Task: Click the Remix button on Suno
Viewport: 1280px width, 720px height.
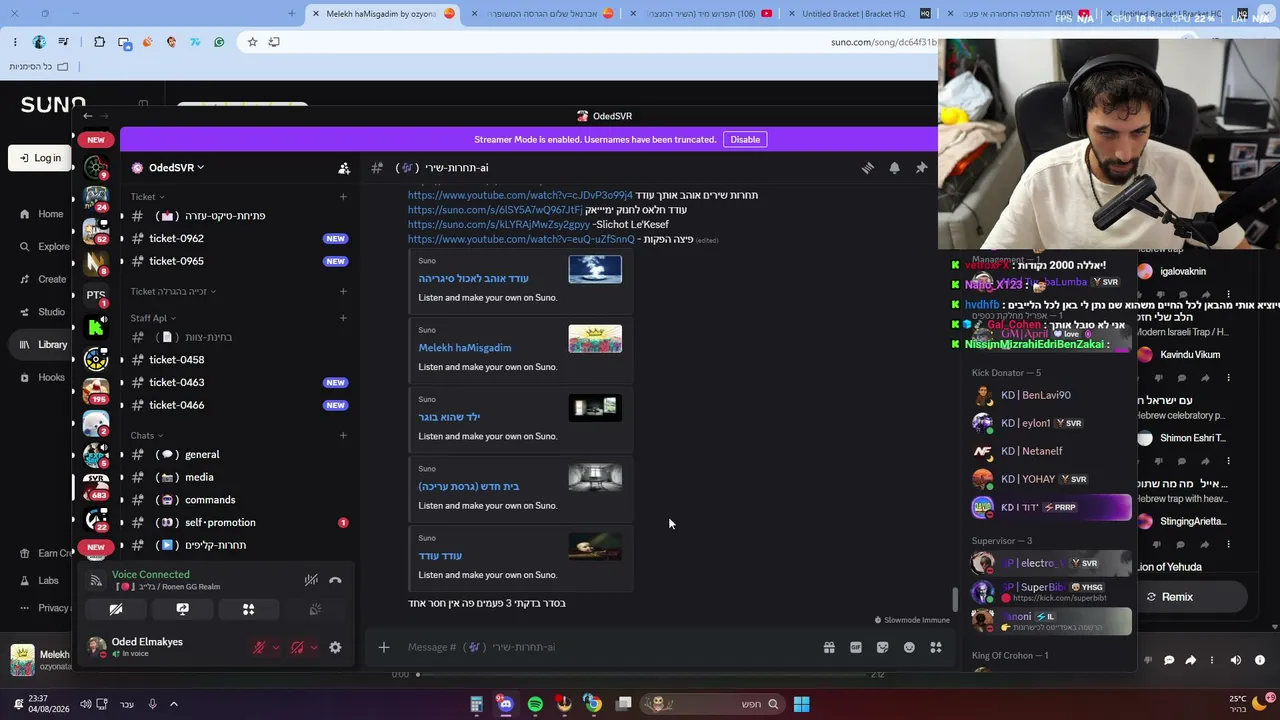Action: pyautogui.click(x=1169, y=597)
